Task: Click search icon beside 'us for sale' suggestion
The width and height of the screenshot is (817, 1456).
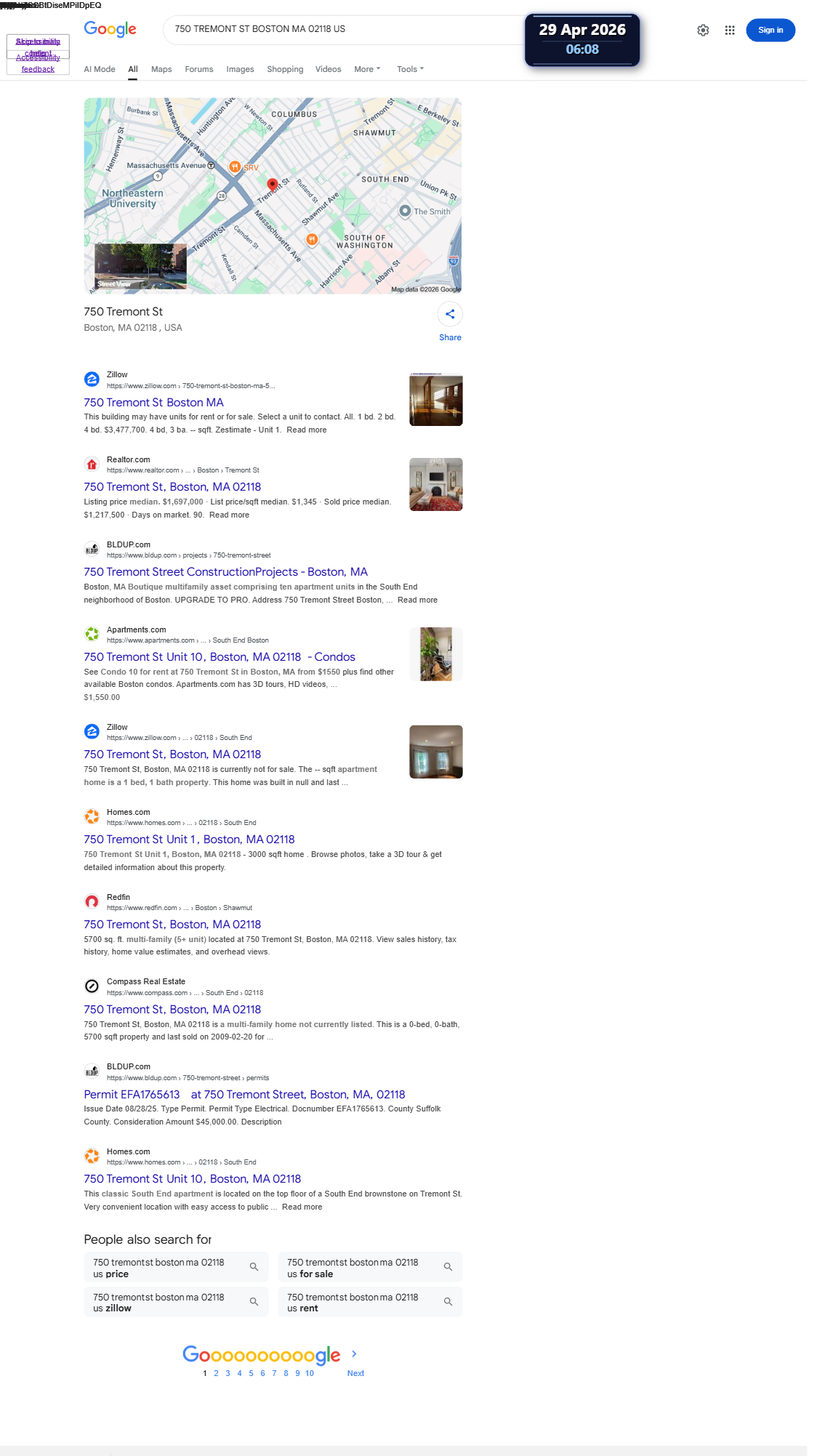Action: [x=448, y=1267]
